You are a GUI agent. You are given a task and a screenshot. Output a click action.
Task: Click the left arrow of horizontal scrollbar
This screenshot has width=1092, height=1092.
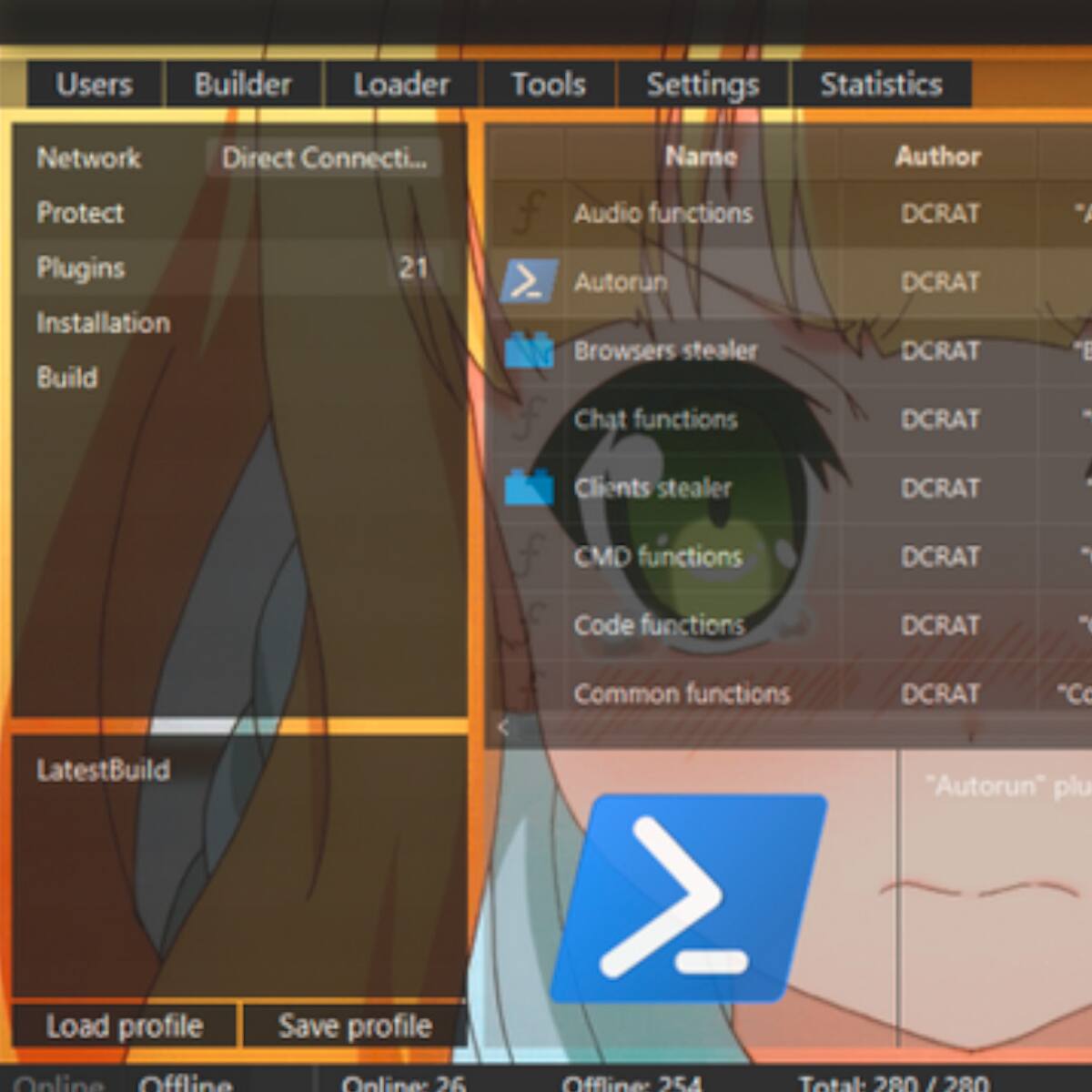502,727
